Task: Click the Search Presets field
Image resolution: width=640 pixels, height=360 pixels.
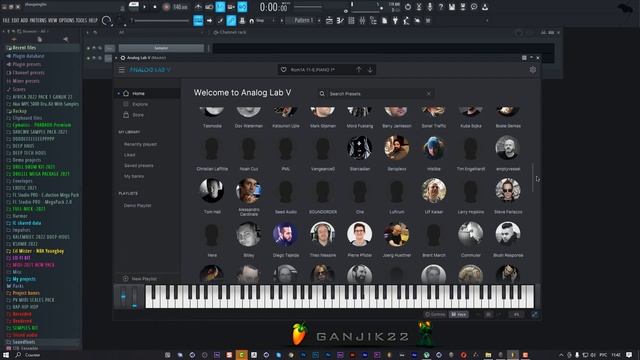Action: click(375, 94)
